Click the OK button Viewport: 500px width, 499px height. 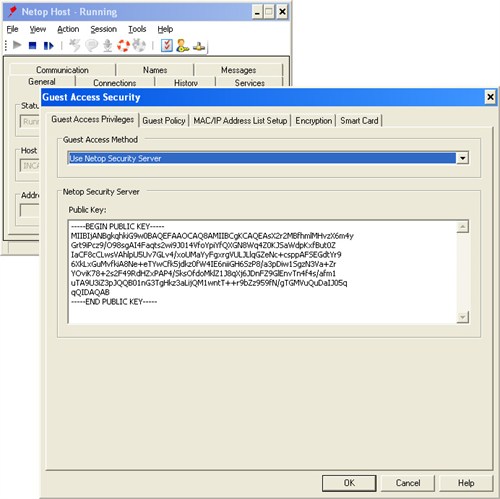point(349,483)
